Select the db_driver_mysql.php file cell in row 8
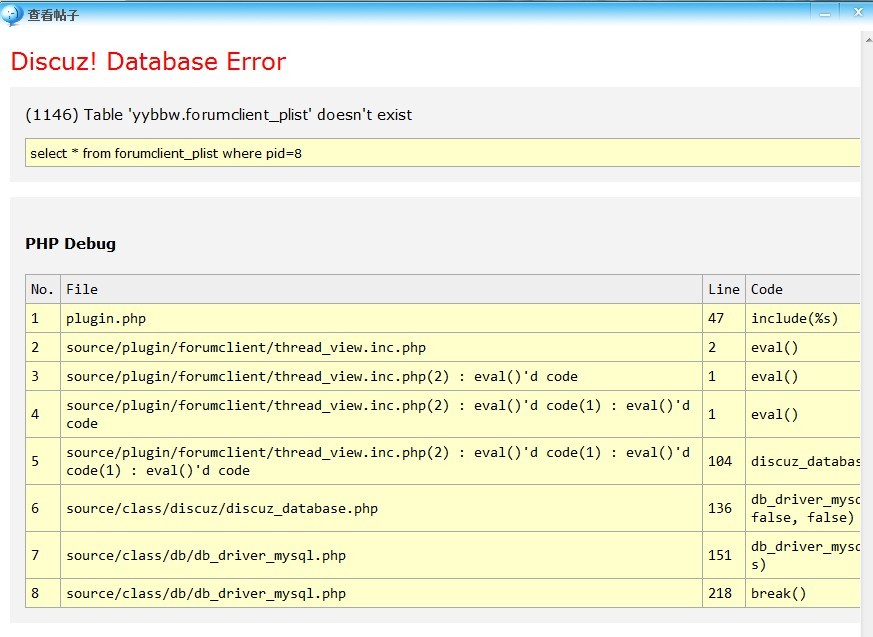Screen dimensions: 873x637 point(381,593)
